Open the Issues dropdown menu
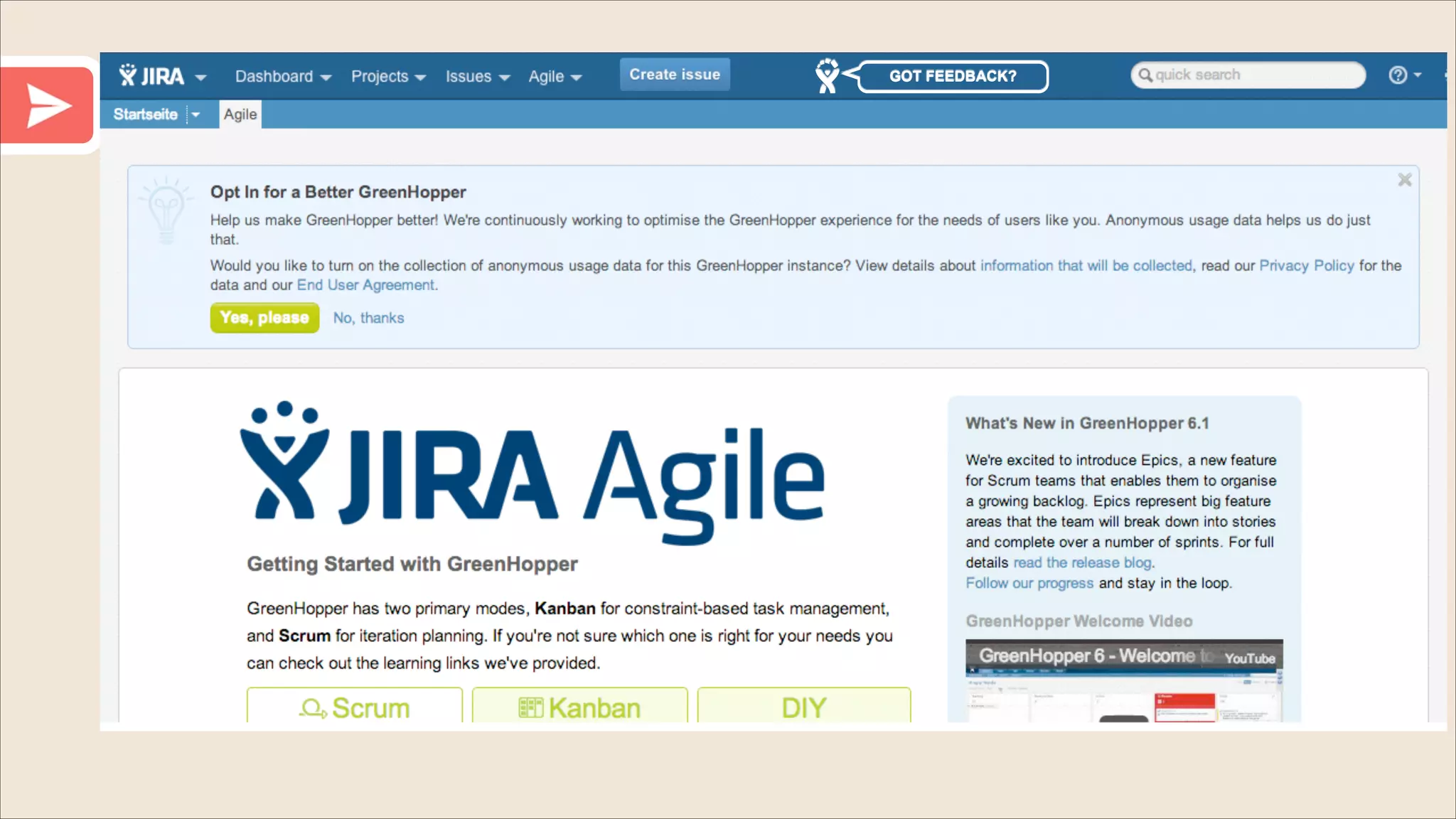Image resolution: width=1456 pixels, height=819 pixels. click(x=477, y=76)
